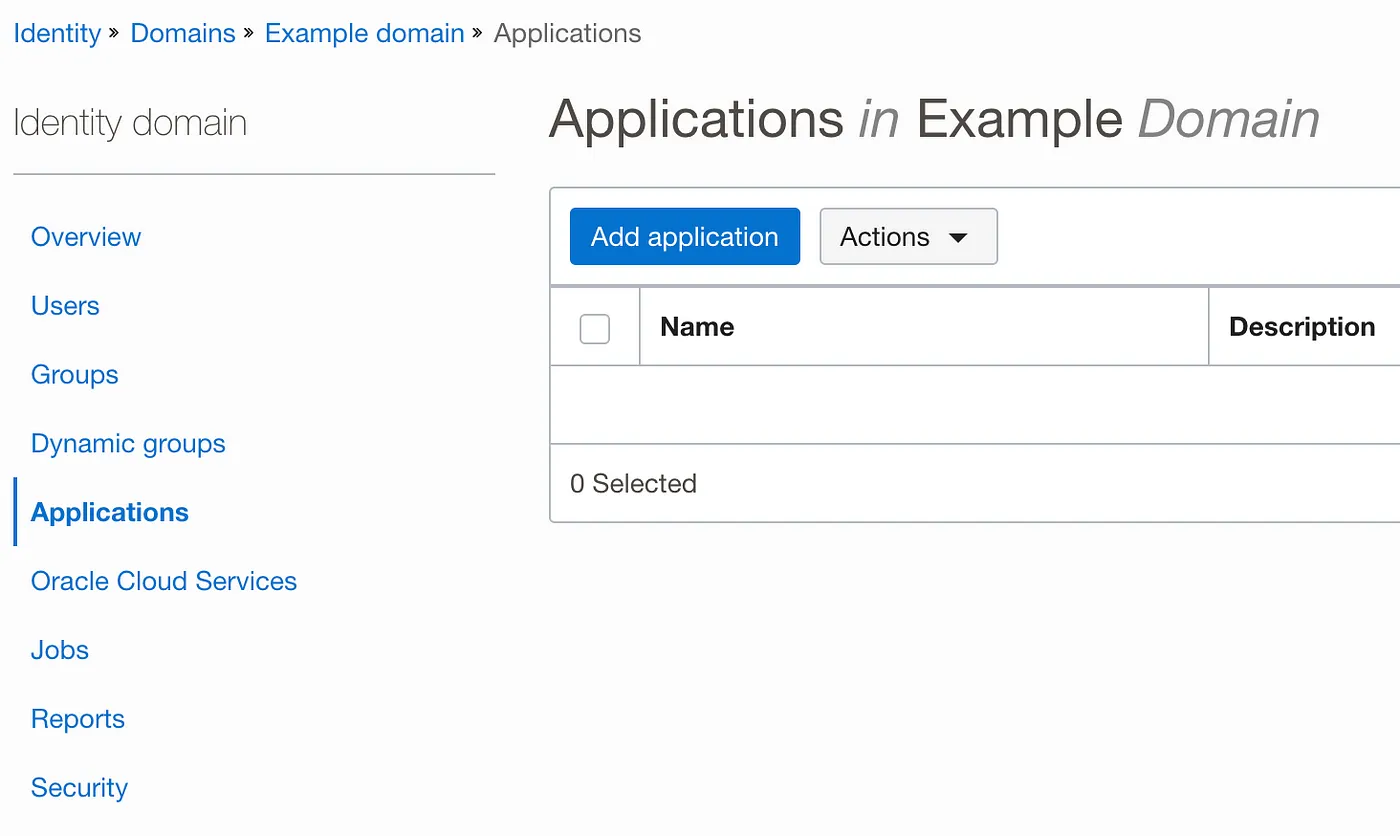Screen dimensions: 1400x836
Task: Open the Groups sidebar page
Action: pyautogui.click(x=75, y=375)
